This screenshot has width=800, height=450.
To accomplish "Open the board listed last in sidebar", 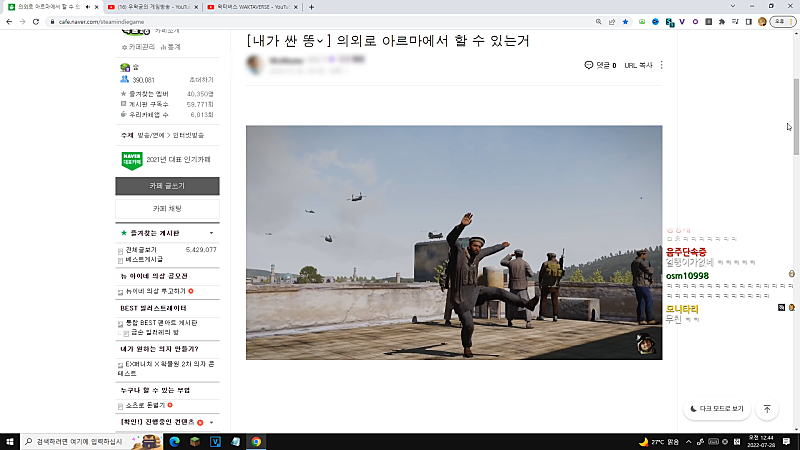I will 145,405.
